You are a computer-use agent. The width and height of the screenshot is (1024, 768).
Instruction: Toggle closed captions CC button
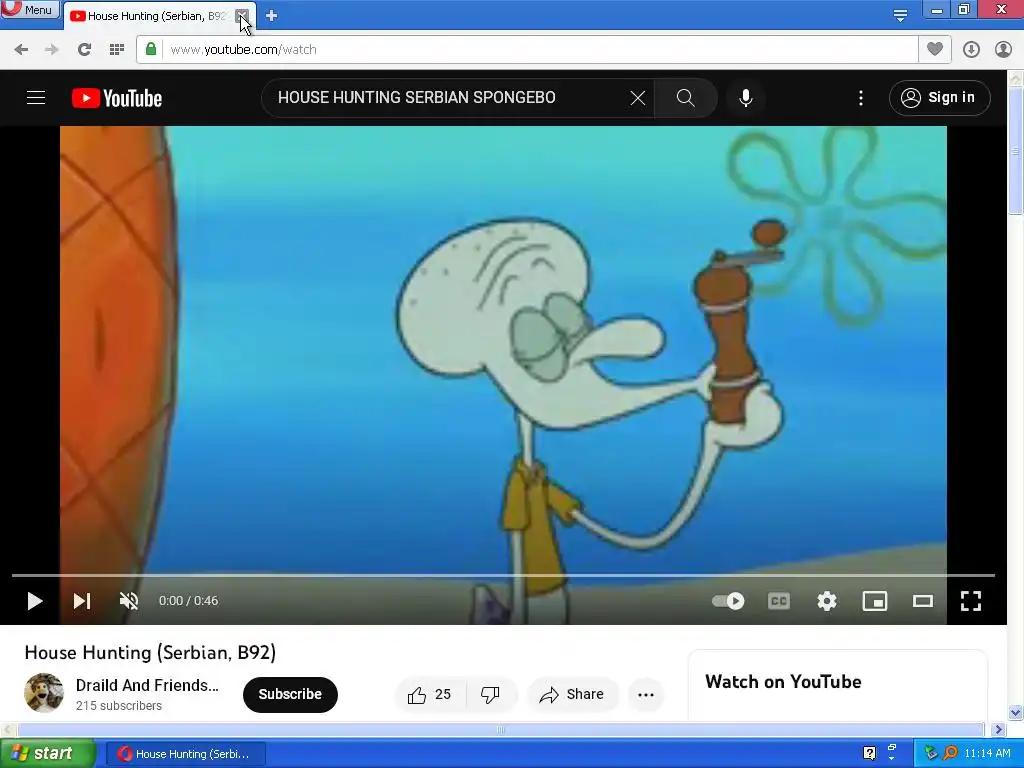tap(778, 601)
